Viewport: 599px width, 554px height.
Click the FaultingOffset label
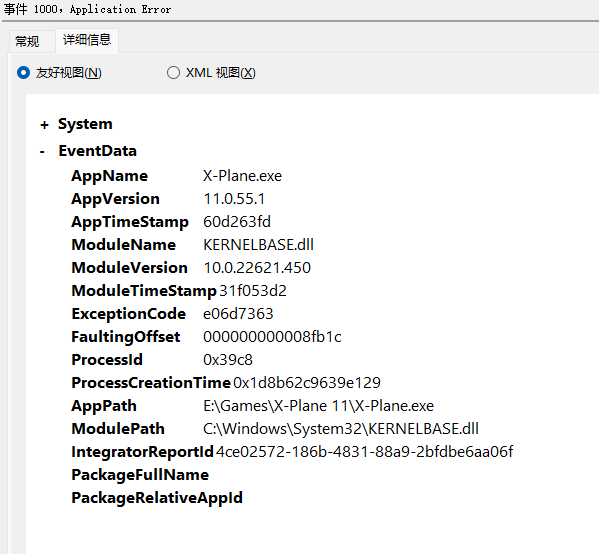[x=126, y=337]
